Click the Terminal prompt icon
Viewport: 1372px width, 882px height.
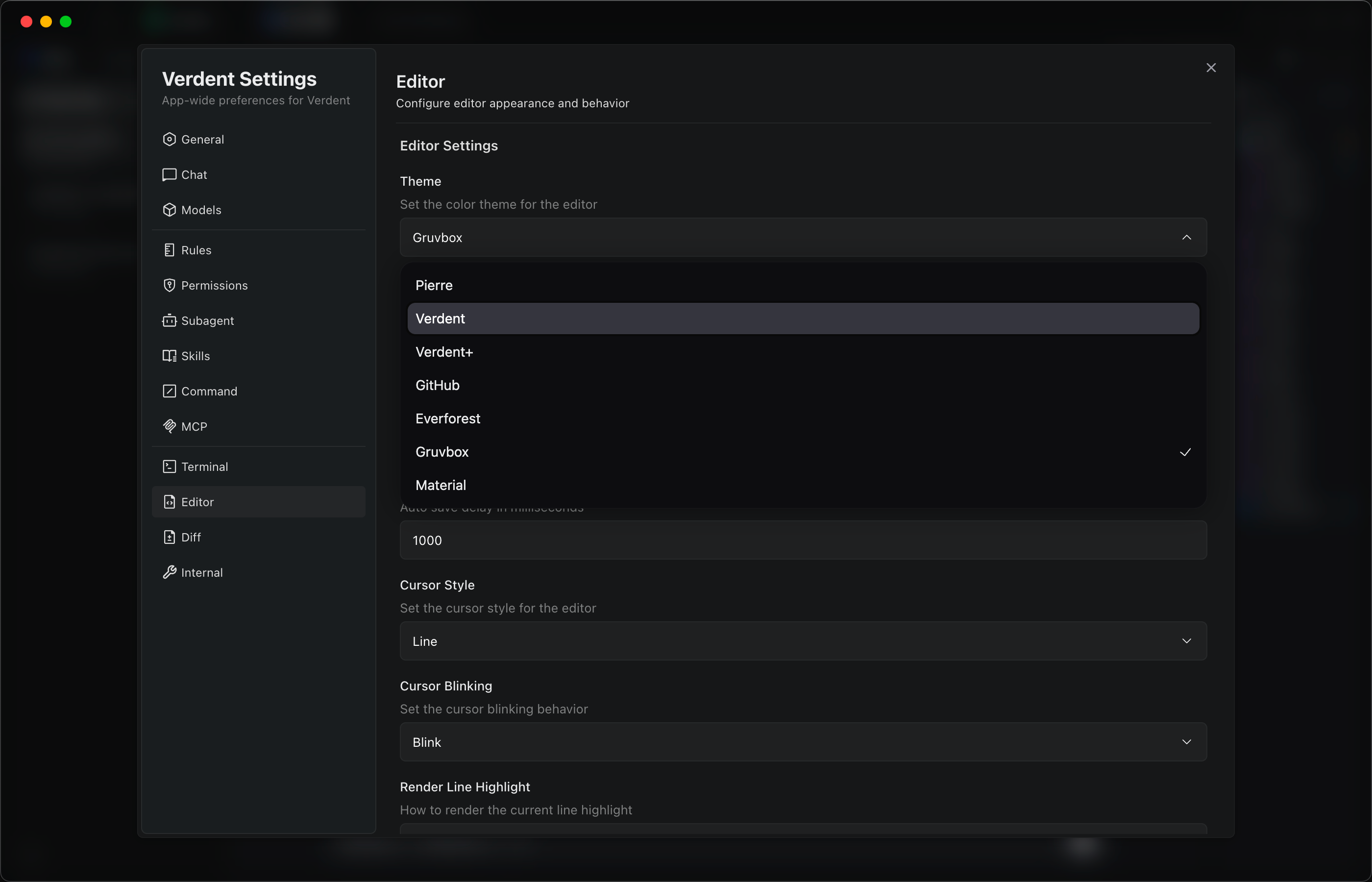coord(169,467)
